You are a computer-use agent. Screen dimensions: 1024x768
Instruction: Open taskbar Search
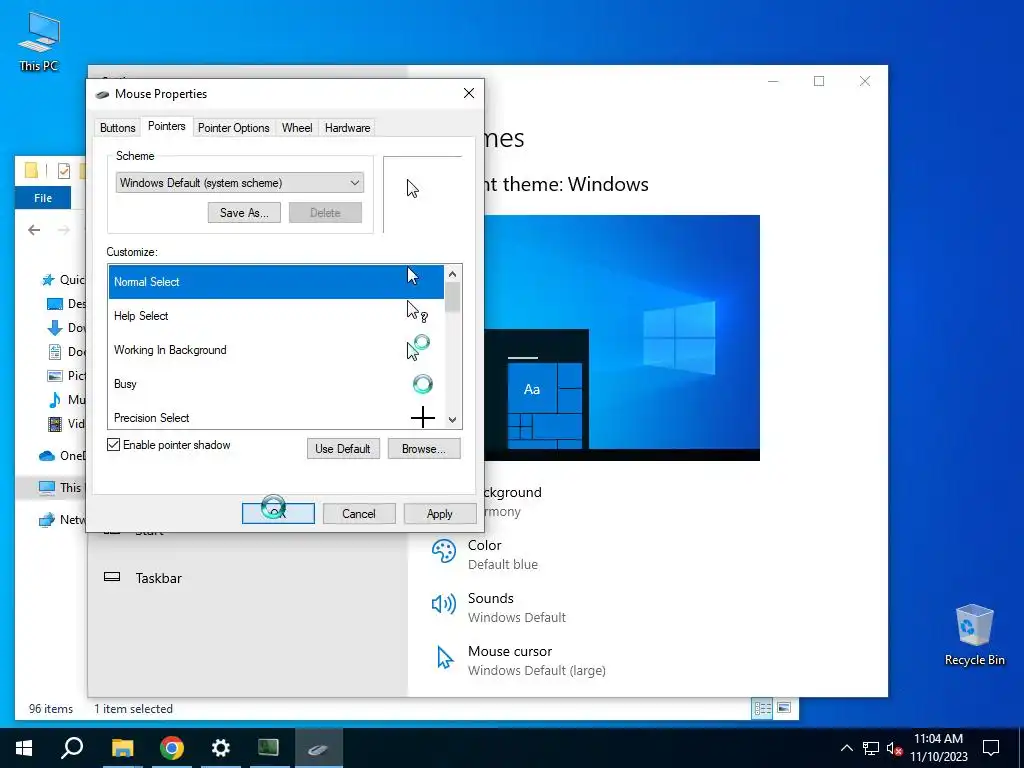[x=72, y=748]
